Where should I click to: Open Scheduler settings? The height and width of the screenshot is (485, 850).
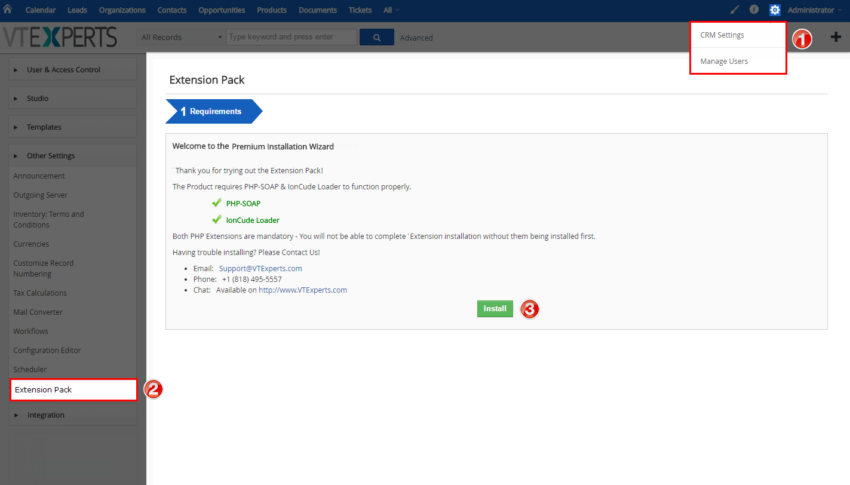30,370
